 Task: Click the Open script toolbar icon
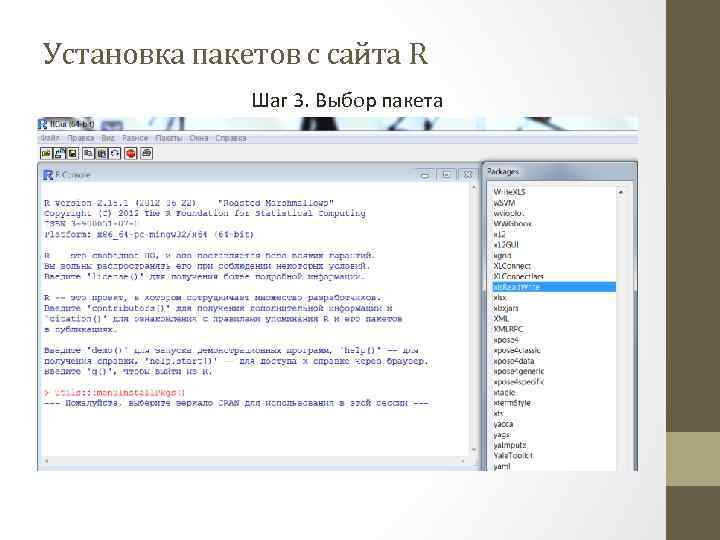tap(46, 153)
